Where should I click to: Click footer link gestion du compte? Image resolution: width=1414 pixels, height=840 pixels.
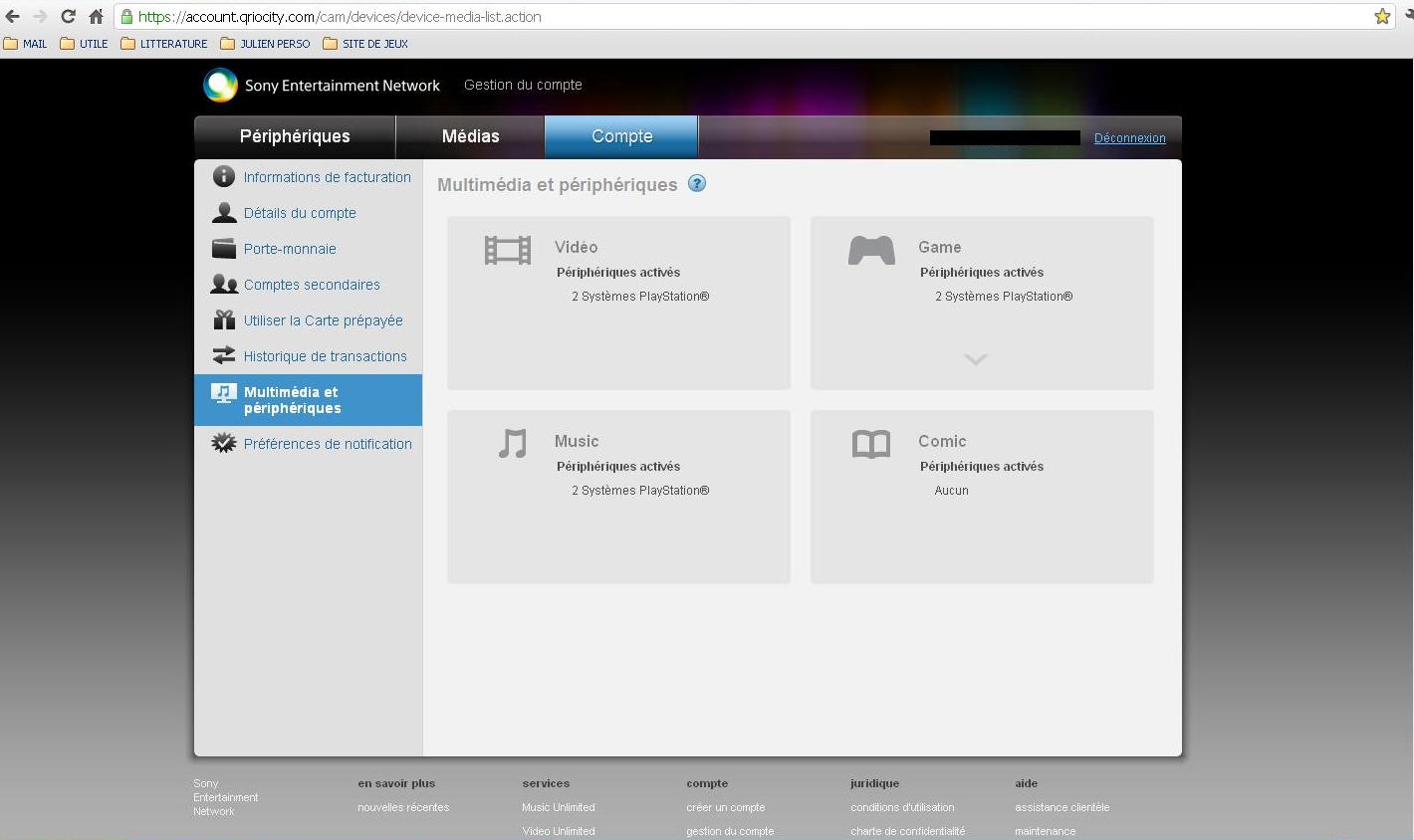(x=730, y=831)
